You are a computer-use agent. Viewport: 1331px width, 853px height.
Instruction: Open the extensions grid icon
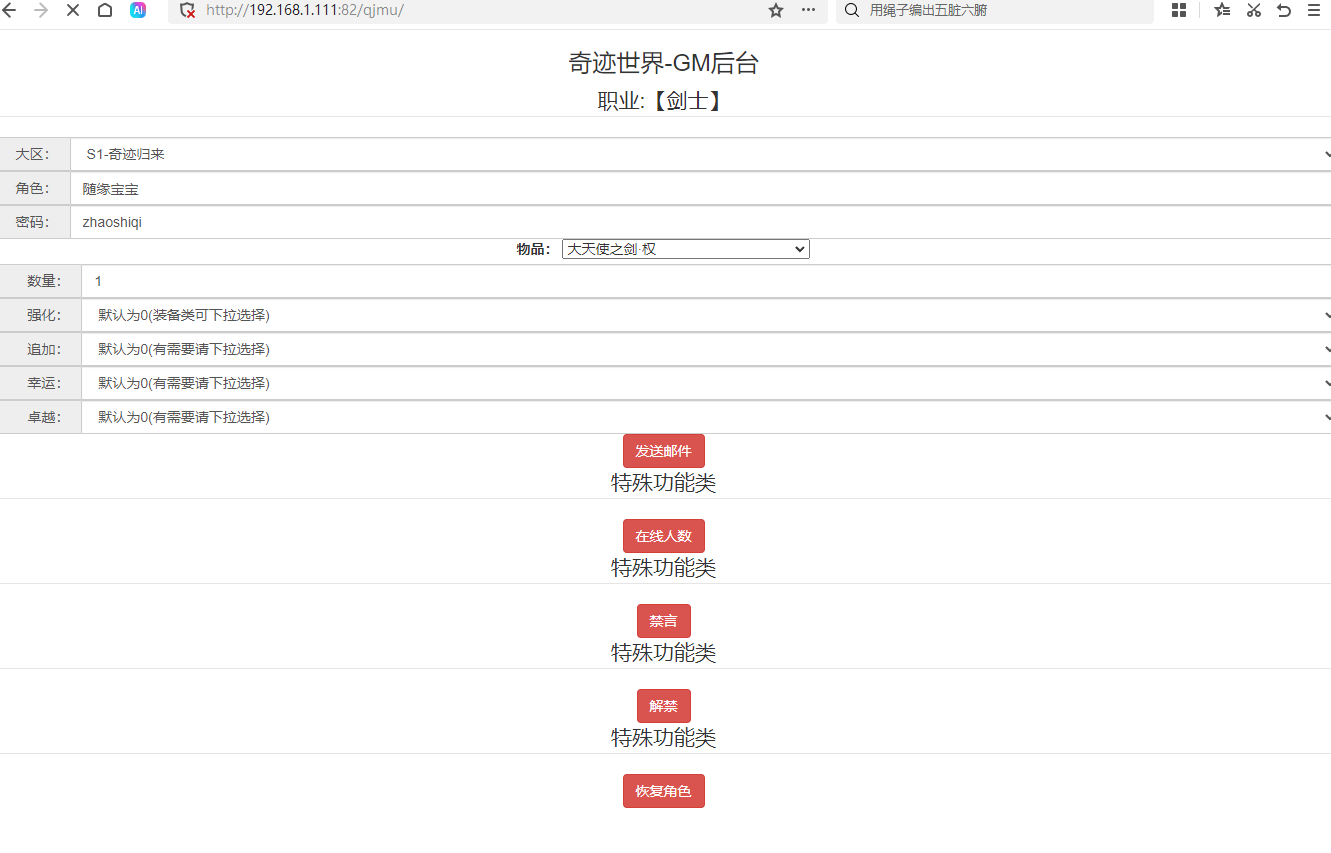(x=1179, y=10)
